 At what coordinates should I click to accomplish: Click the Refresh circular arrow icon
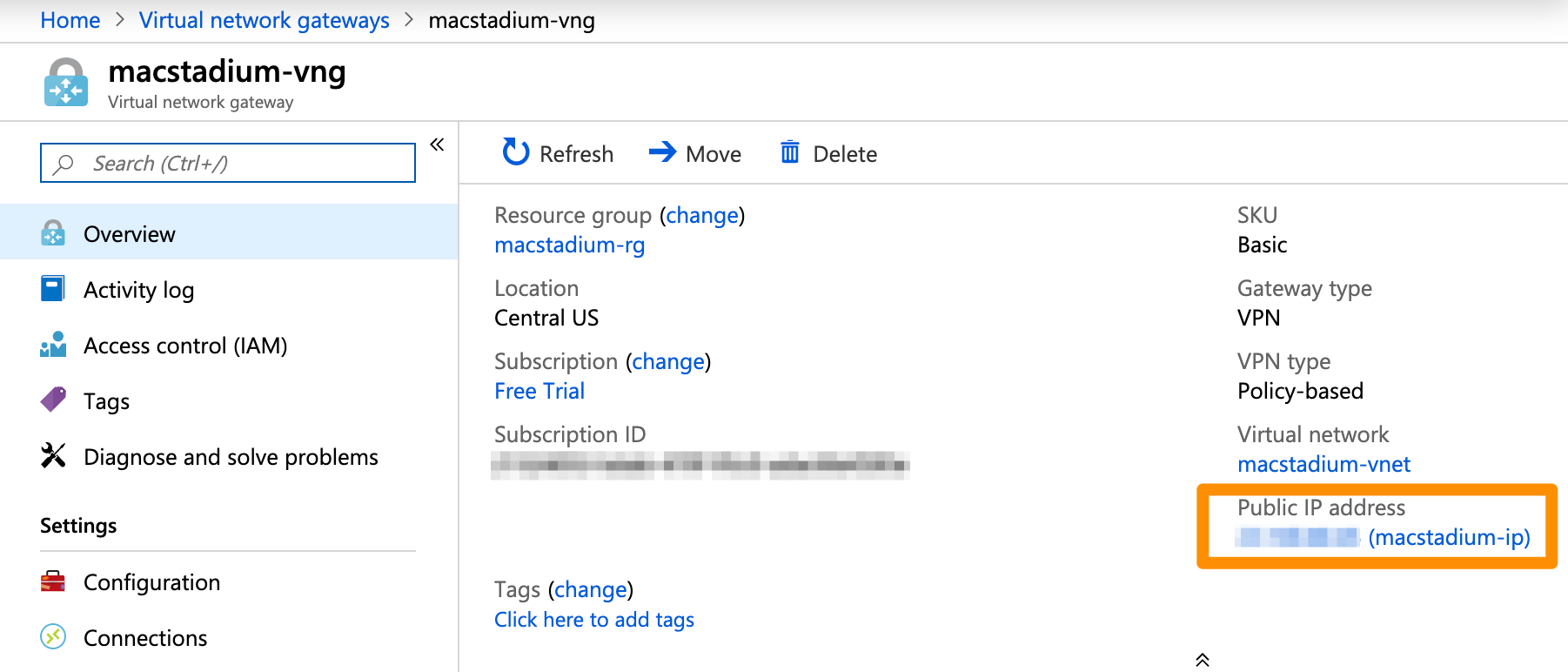pyautogui.click(x=515, y=152)
